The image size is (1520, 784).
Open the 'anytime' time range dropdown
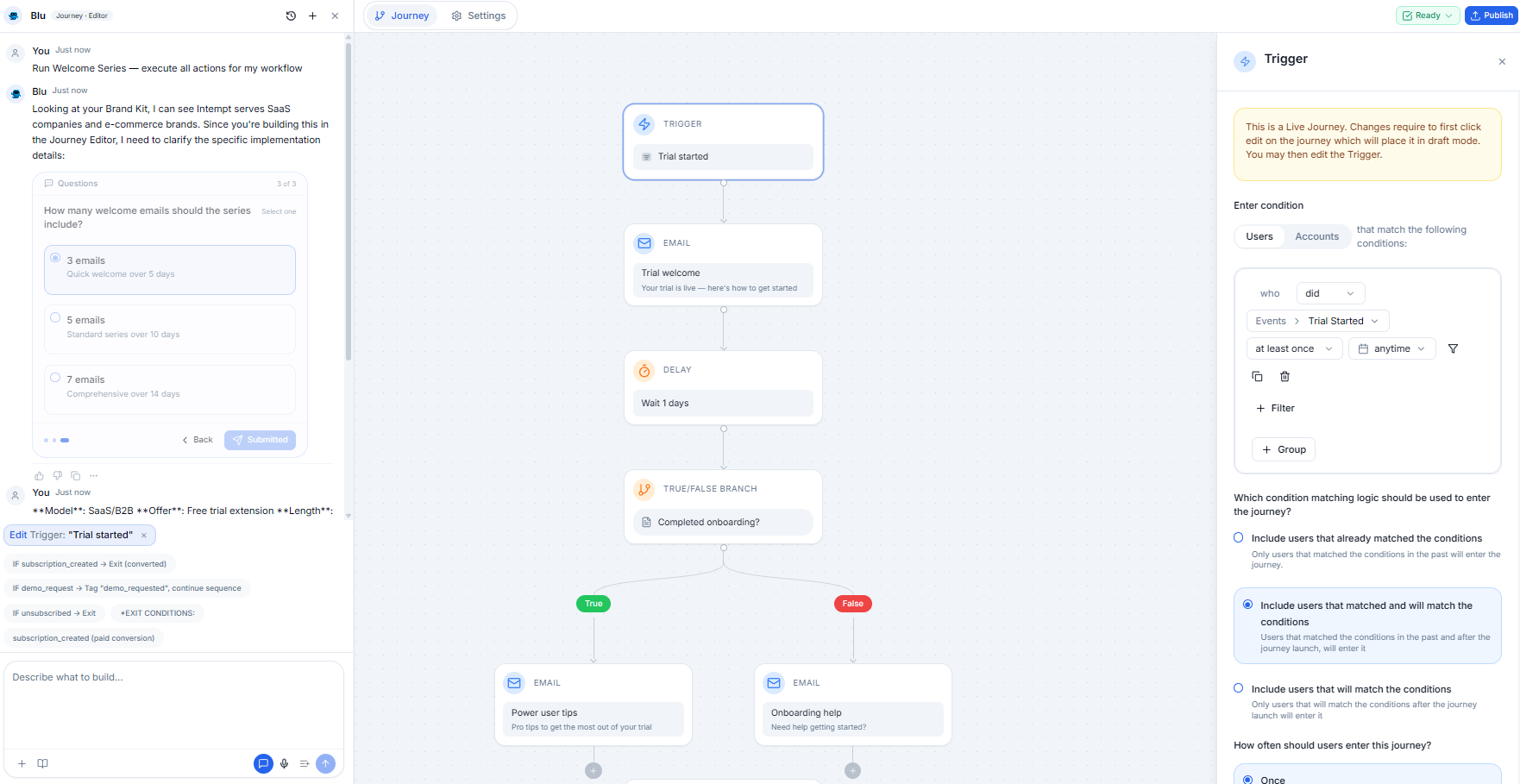tap(1391, 348)
